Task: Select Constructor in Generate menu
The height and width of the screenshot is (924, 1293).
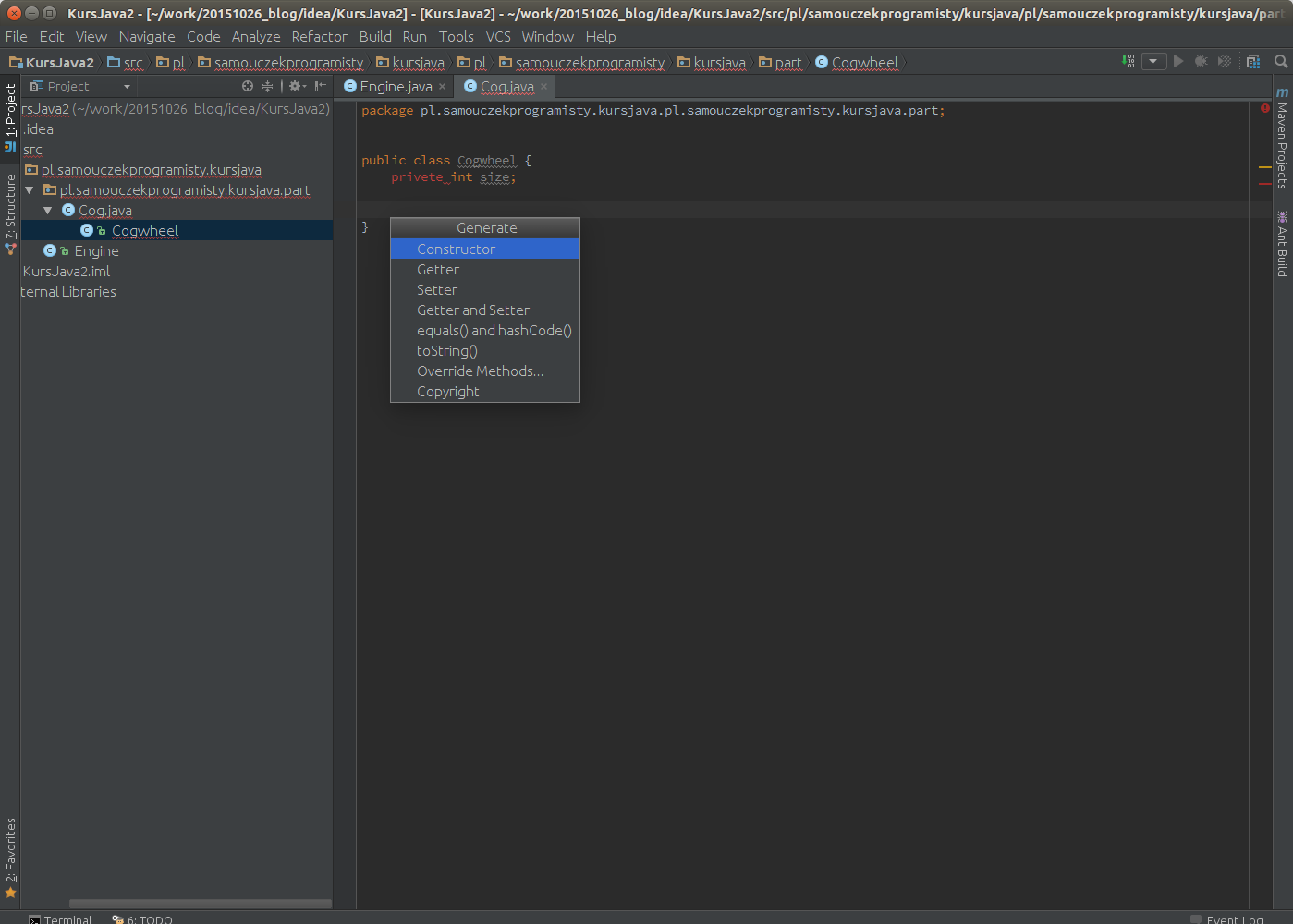Action: point(485,249)
